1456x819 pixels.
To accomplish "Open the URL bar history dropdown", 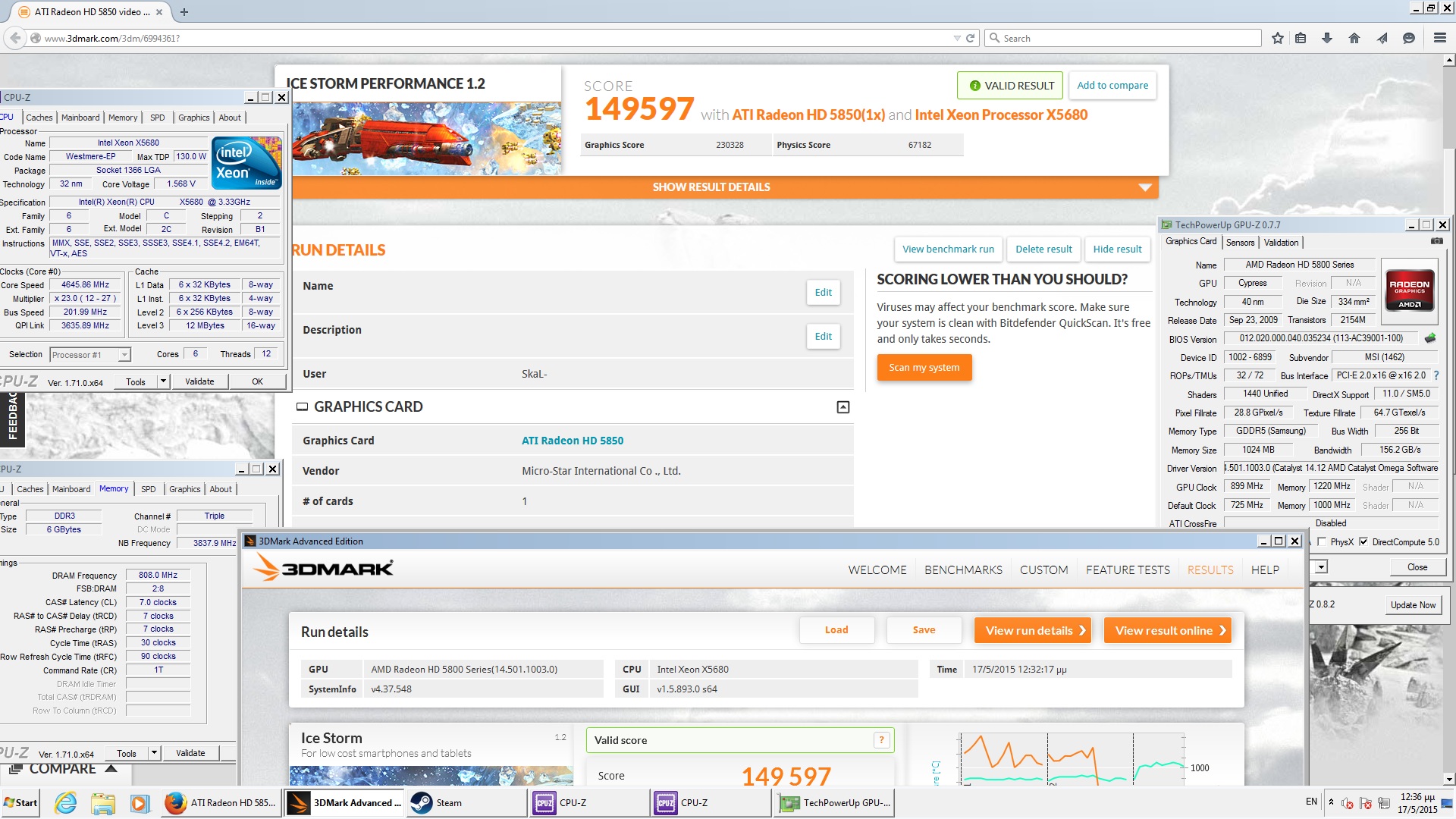I will [956, 38].
